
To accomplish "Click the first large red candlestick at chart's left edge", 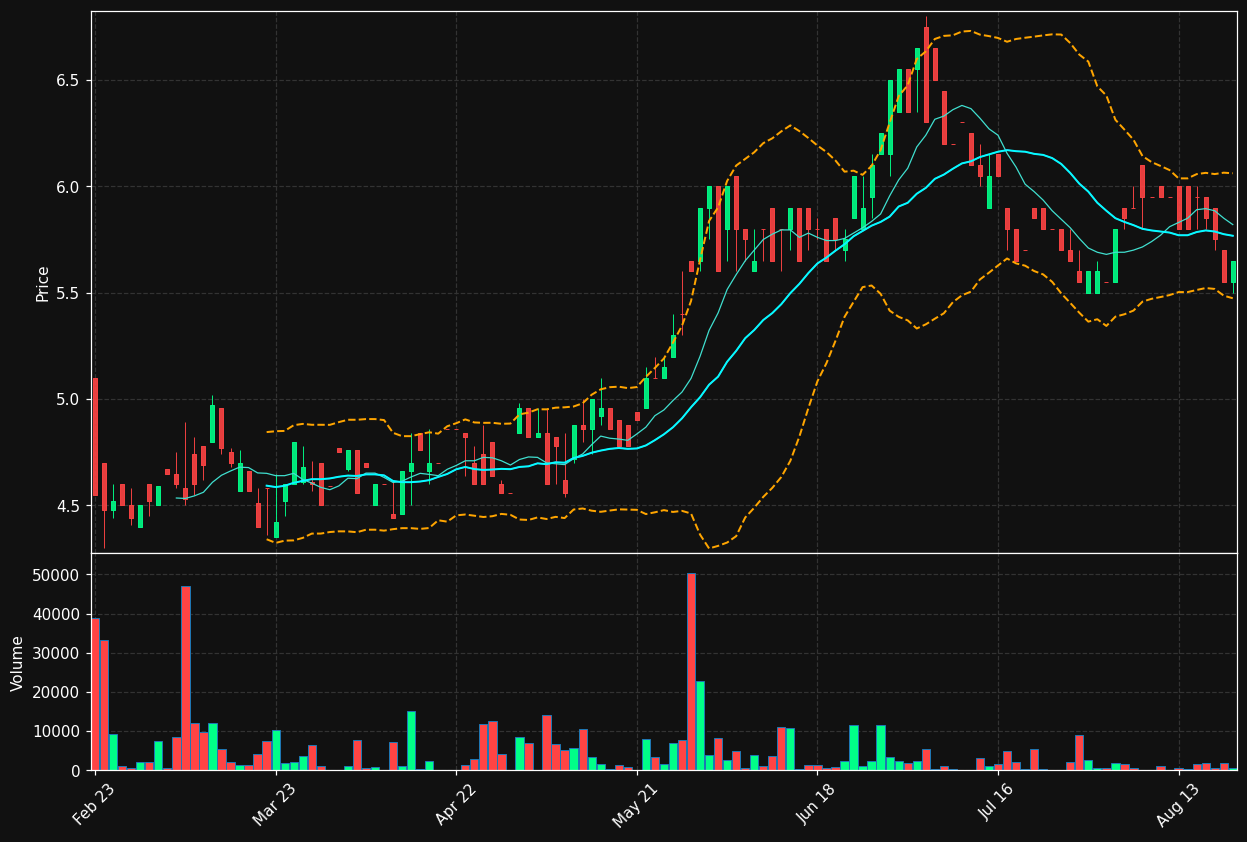I will [x=95, y=437].
